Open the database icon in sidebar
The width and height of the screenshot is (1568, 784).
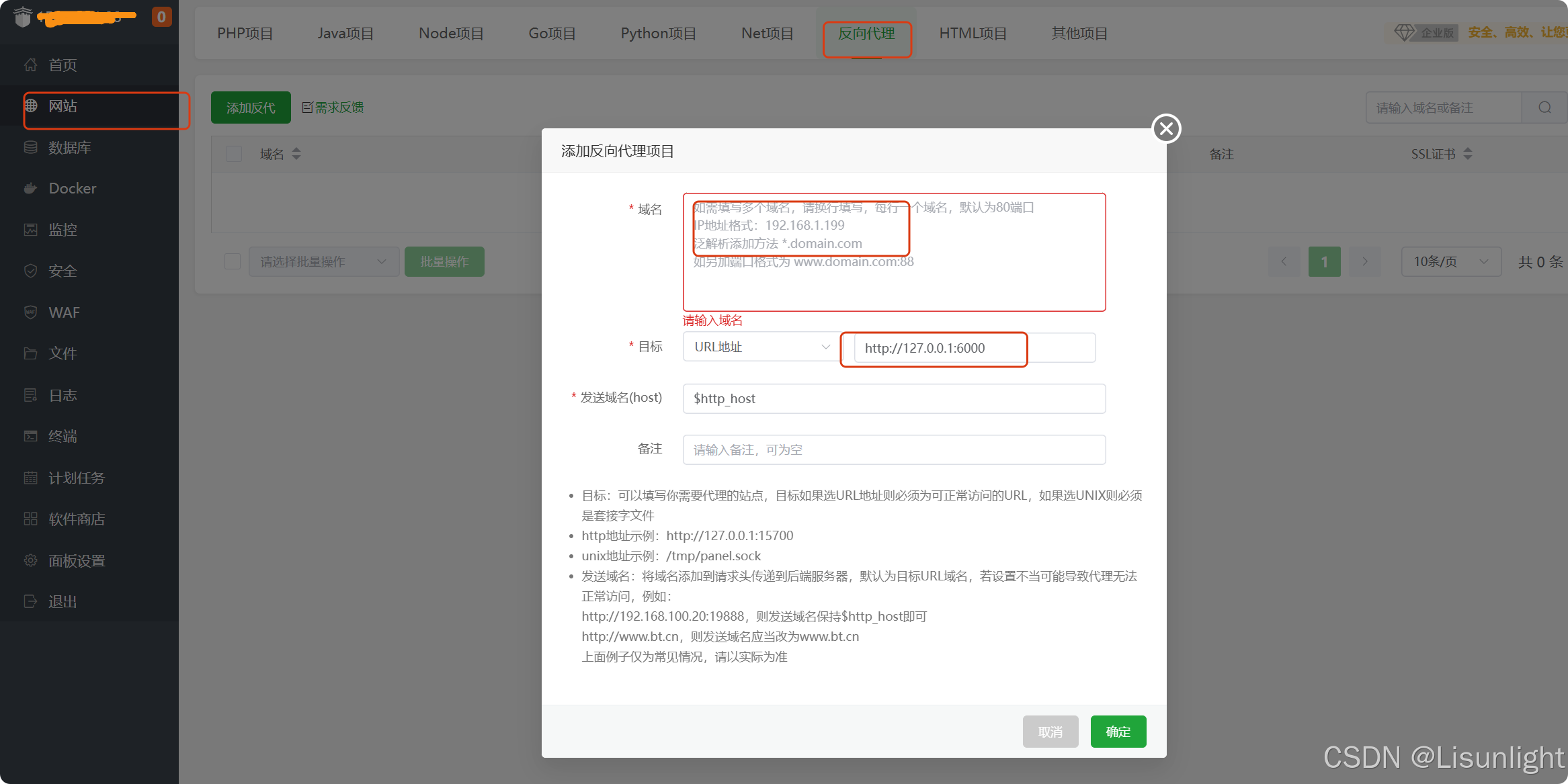30,147
